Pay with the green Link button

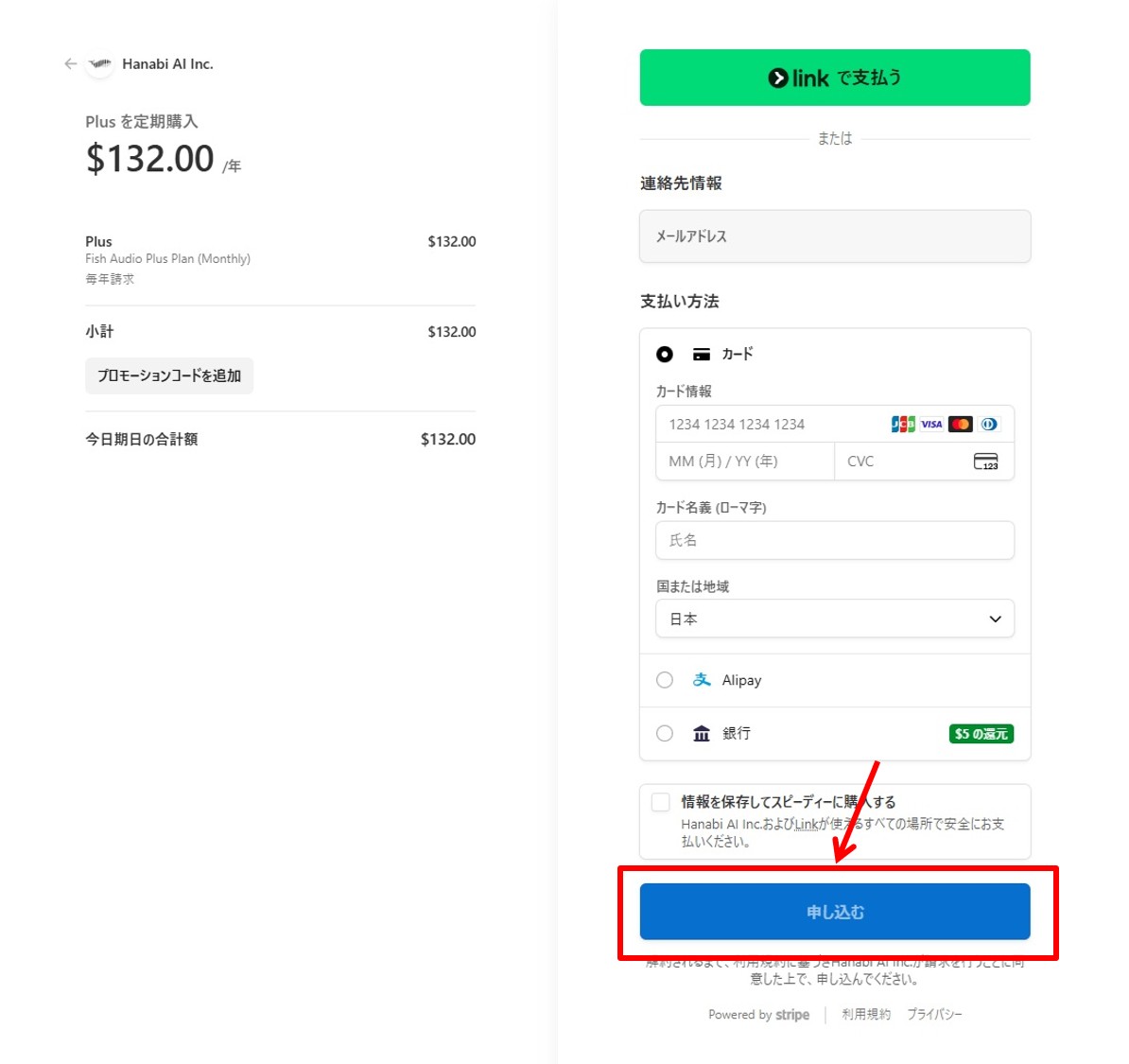[834, 78]
